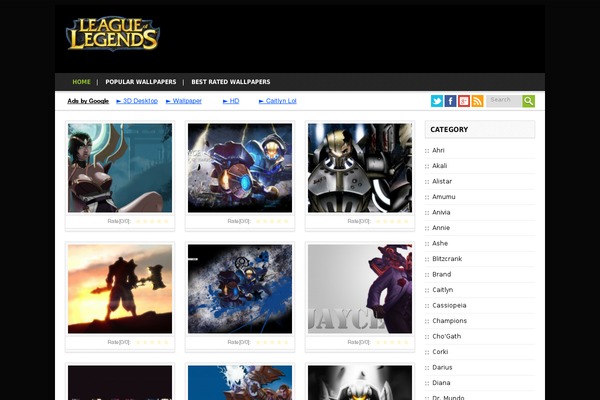This screenshot has width=600, height=400.
Task: Open the Caitlyn category
Action: pos(443,290)
